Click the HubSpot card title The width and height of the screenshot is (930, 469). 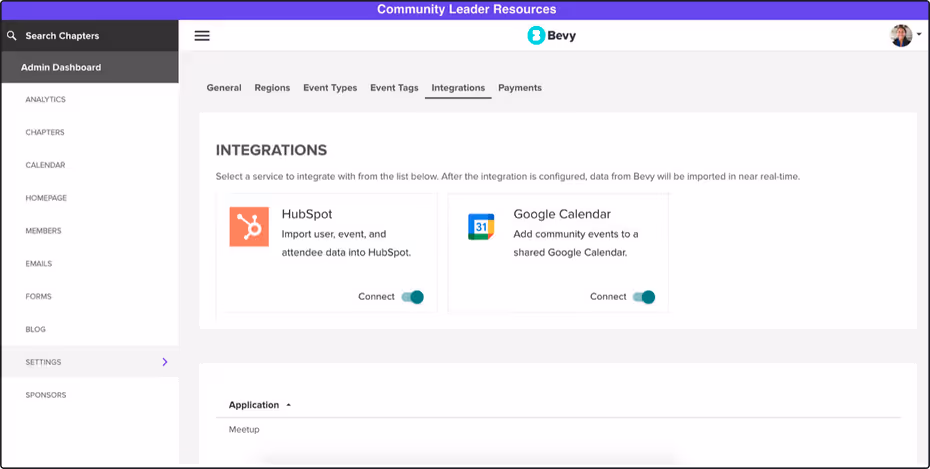(x=307, y=214)
